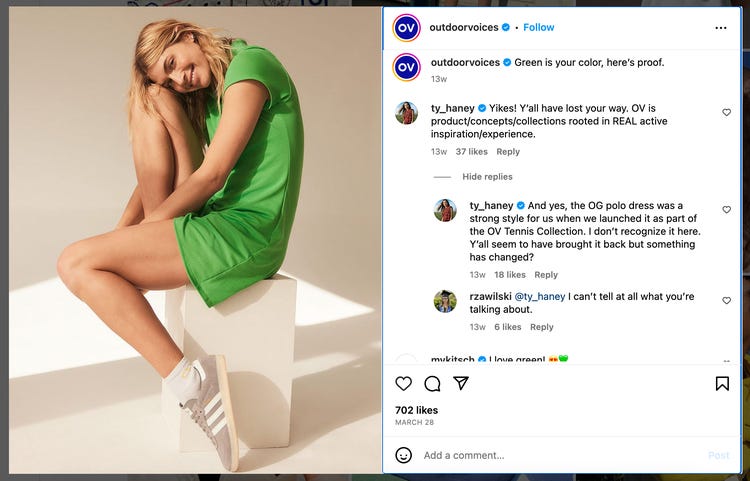
Task: Like ty_haney's OG polo dress reply
Action: coord(727,210)
